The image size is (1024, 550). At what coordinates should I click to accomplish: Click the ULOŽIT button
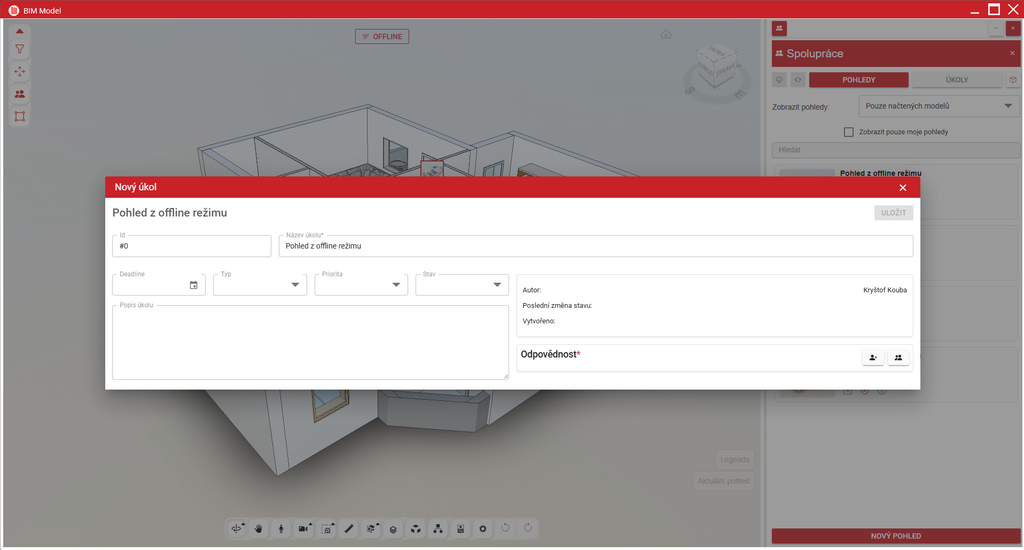(x=893, y=213)
